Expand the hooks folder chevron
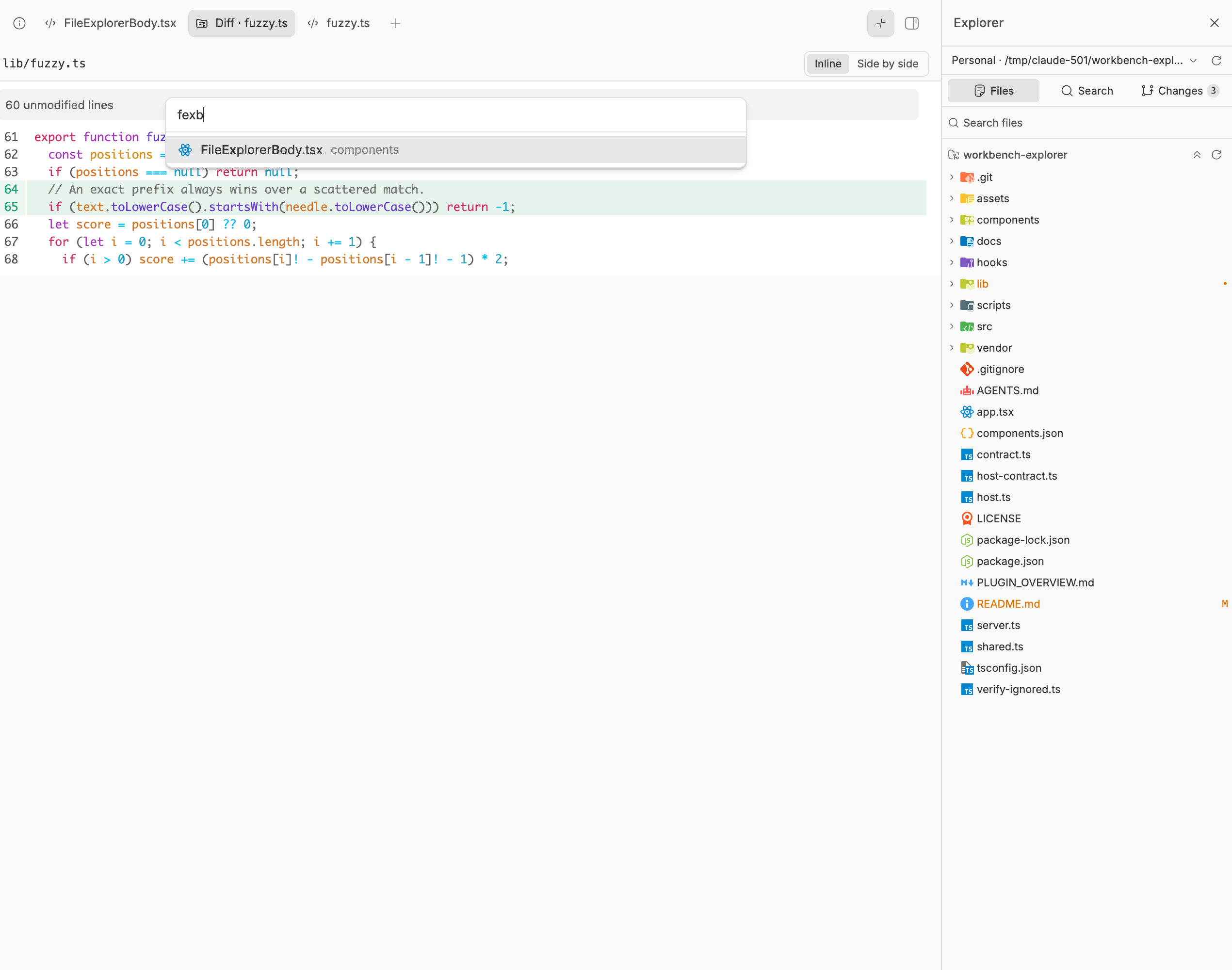 click(952, 262)
